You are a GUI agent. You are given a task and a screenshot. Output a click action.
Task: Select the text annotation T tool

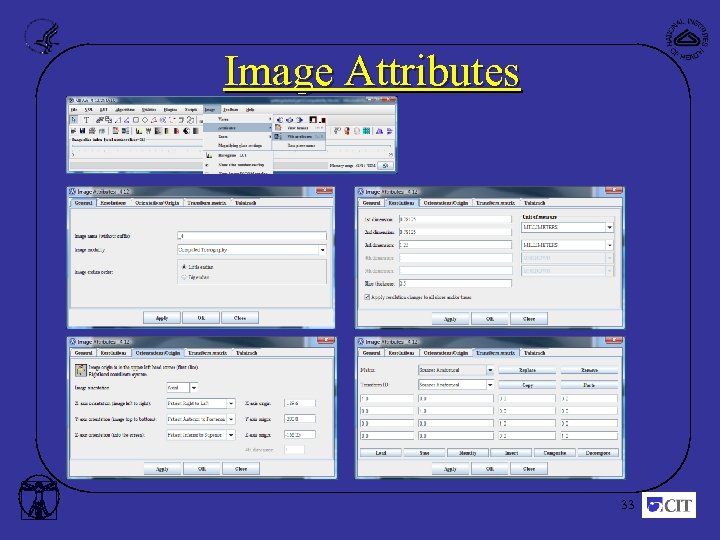86,120
